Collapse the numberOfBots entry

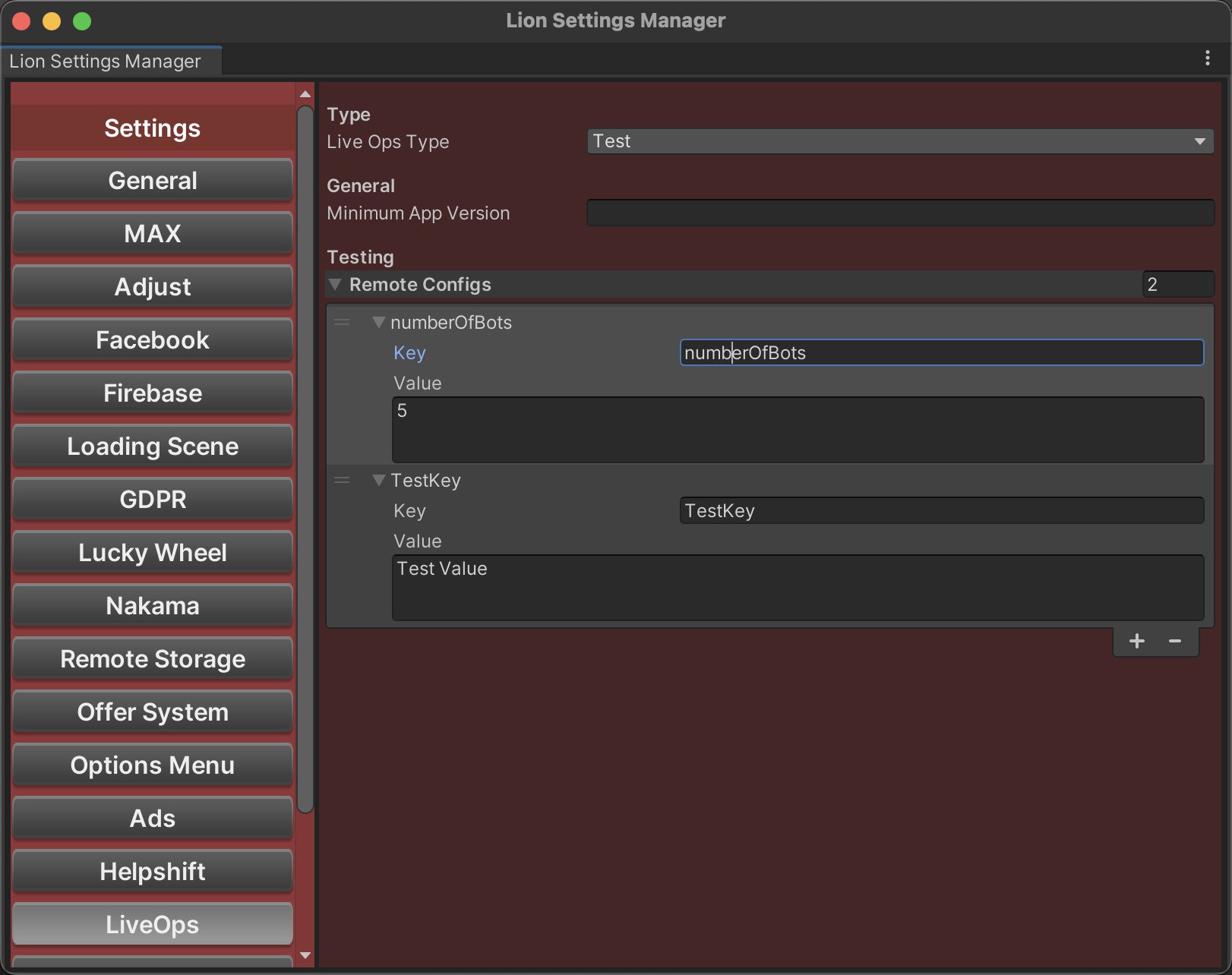379,323
